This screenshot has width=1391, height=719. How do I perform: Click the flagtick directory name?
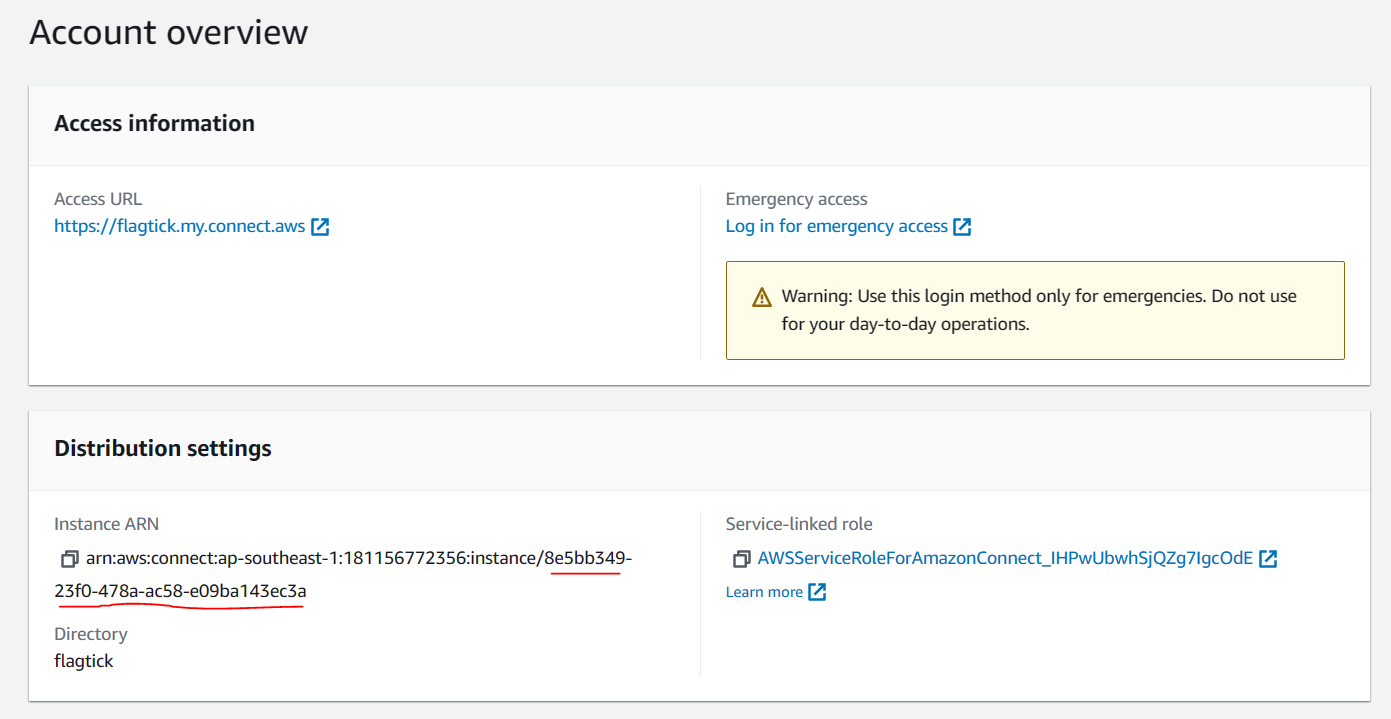84,661
